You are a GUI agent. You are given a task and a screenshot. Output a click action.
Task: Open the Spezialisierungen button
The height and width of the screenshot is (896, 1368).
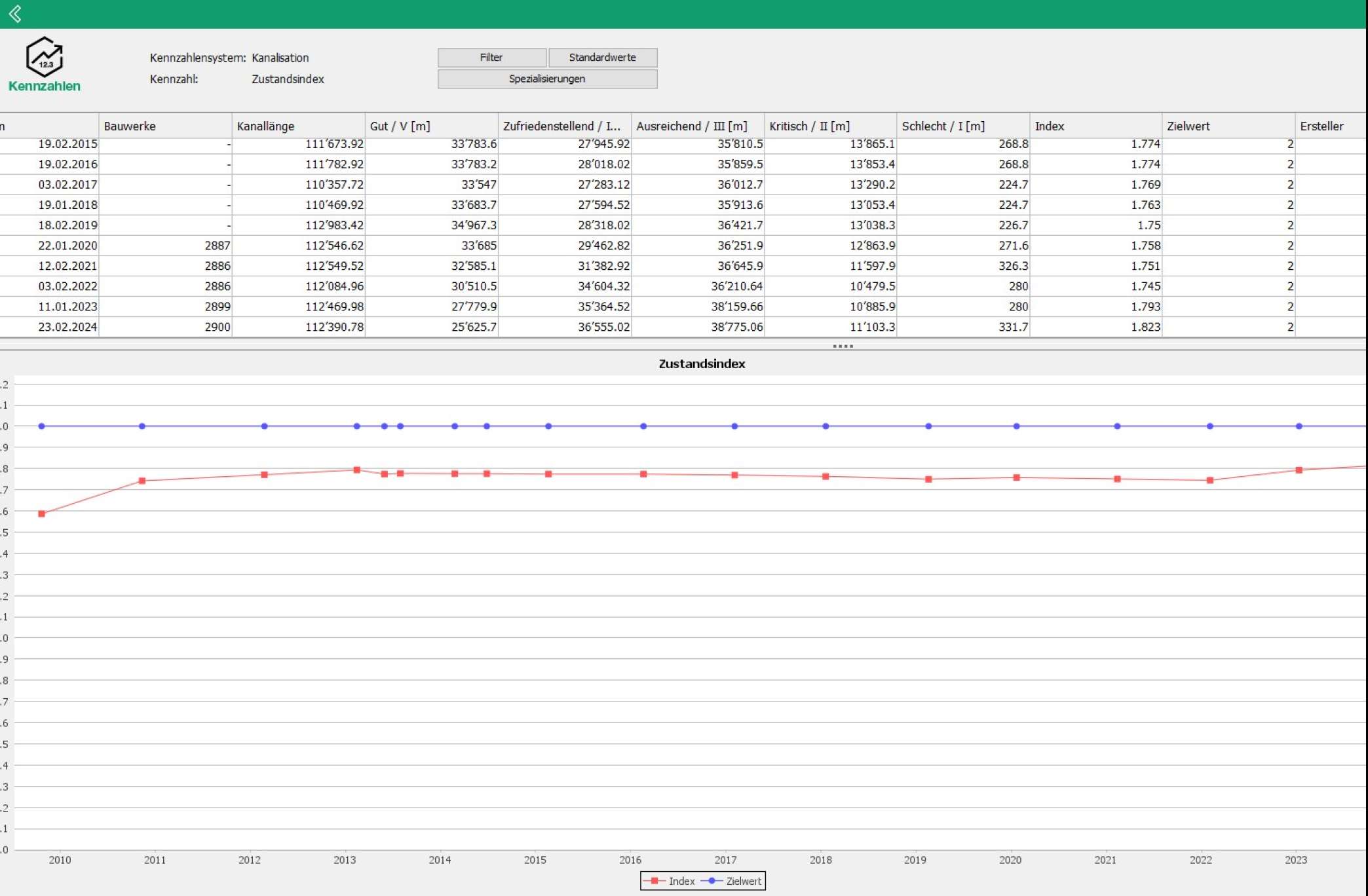pos(547,79)
